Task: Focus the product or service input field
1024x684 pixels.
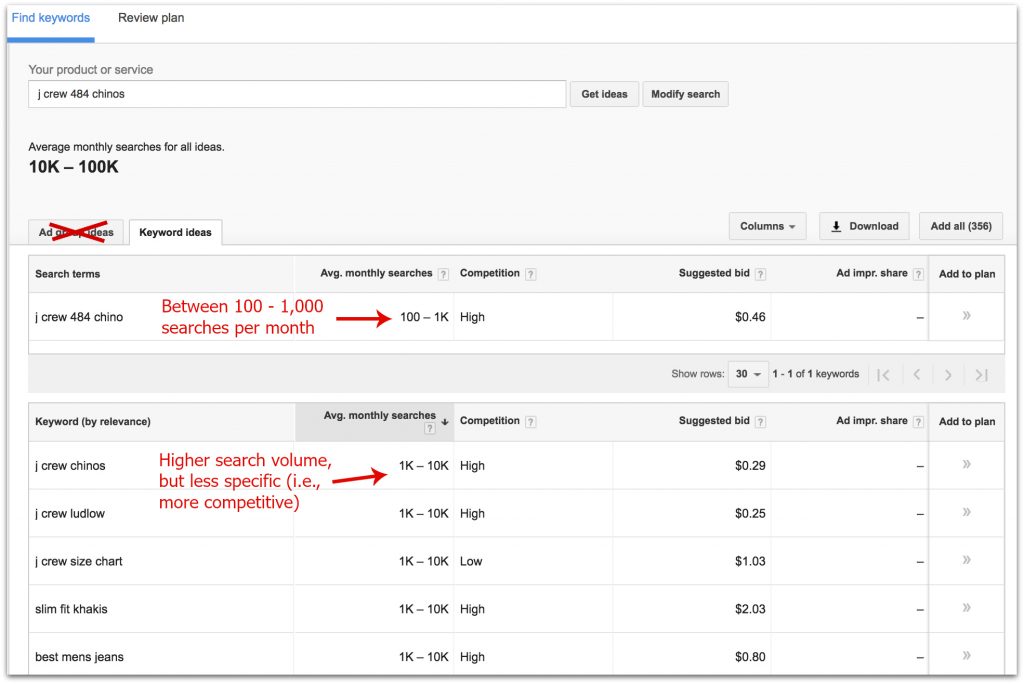Action: (297, 94)
